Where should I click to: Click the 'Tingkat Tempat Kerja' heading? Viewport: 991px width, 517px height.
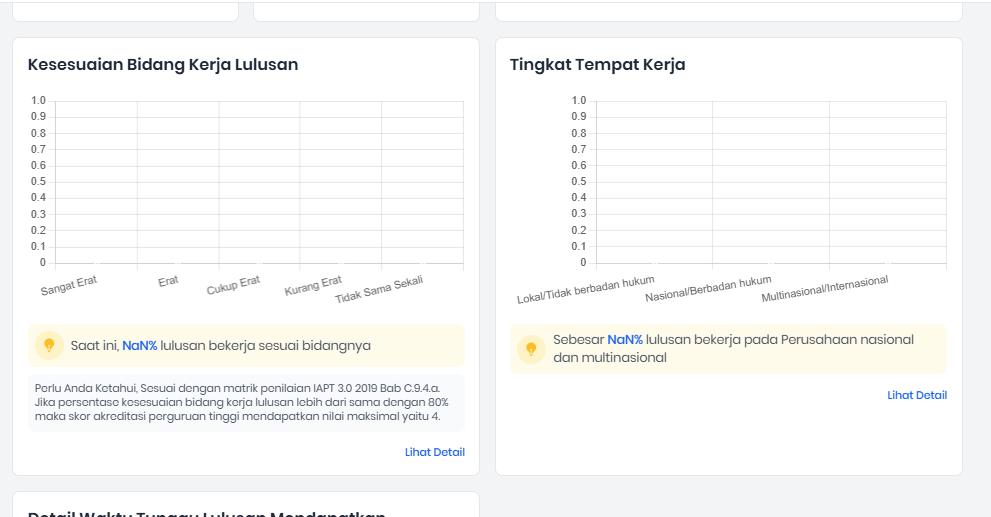(x=597, y=65)
